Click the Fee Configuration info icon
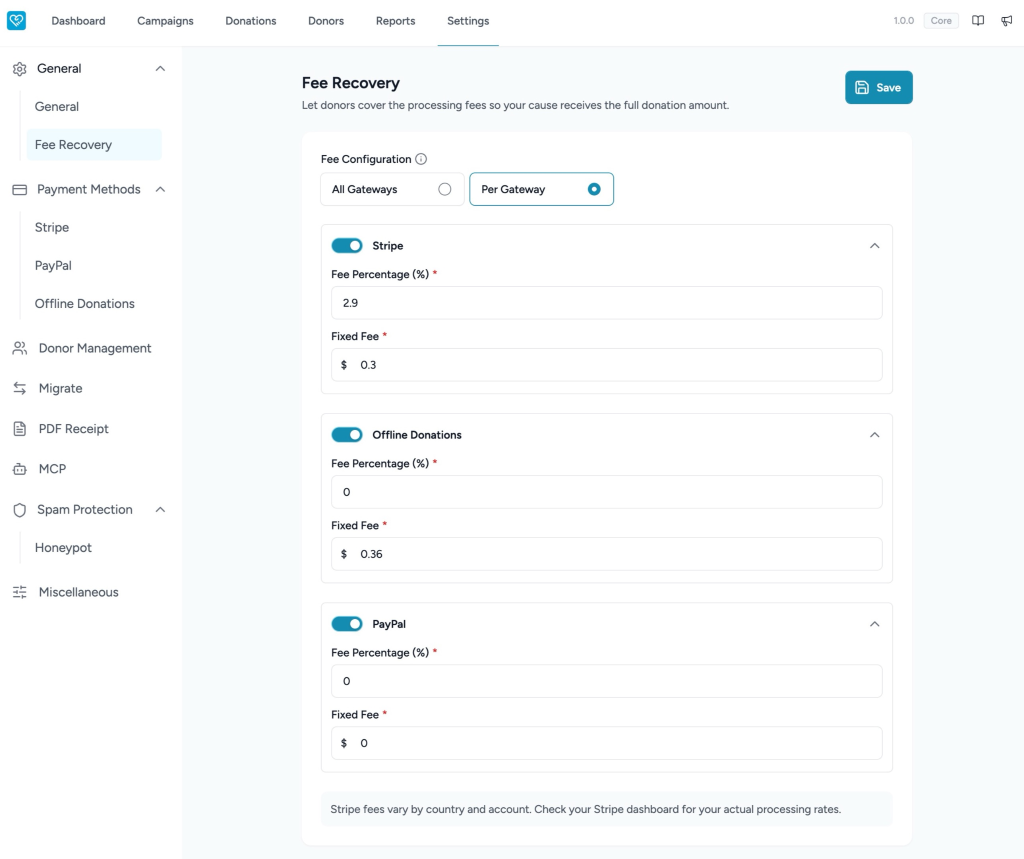Viewport: 1024px width, 859px height. [x=421, y=159]
